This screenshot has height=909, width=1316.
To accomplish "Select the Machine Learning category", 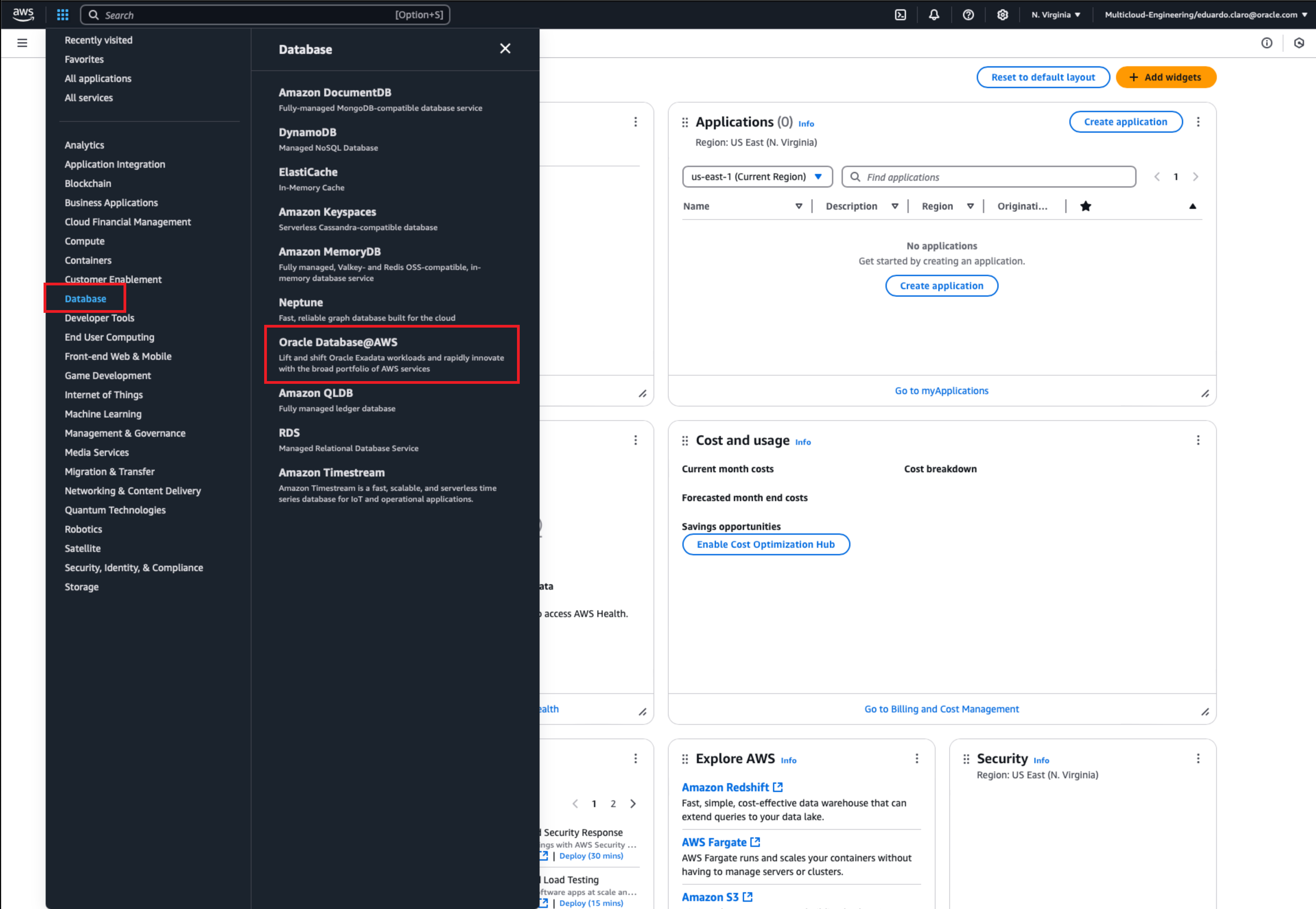I will [103, 413].
